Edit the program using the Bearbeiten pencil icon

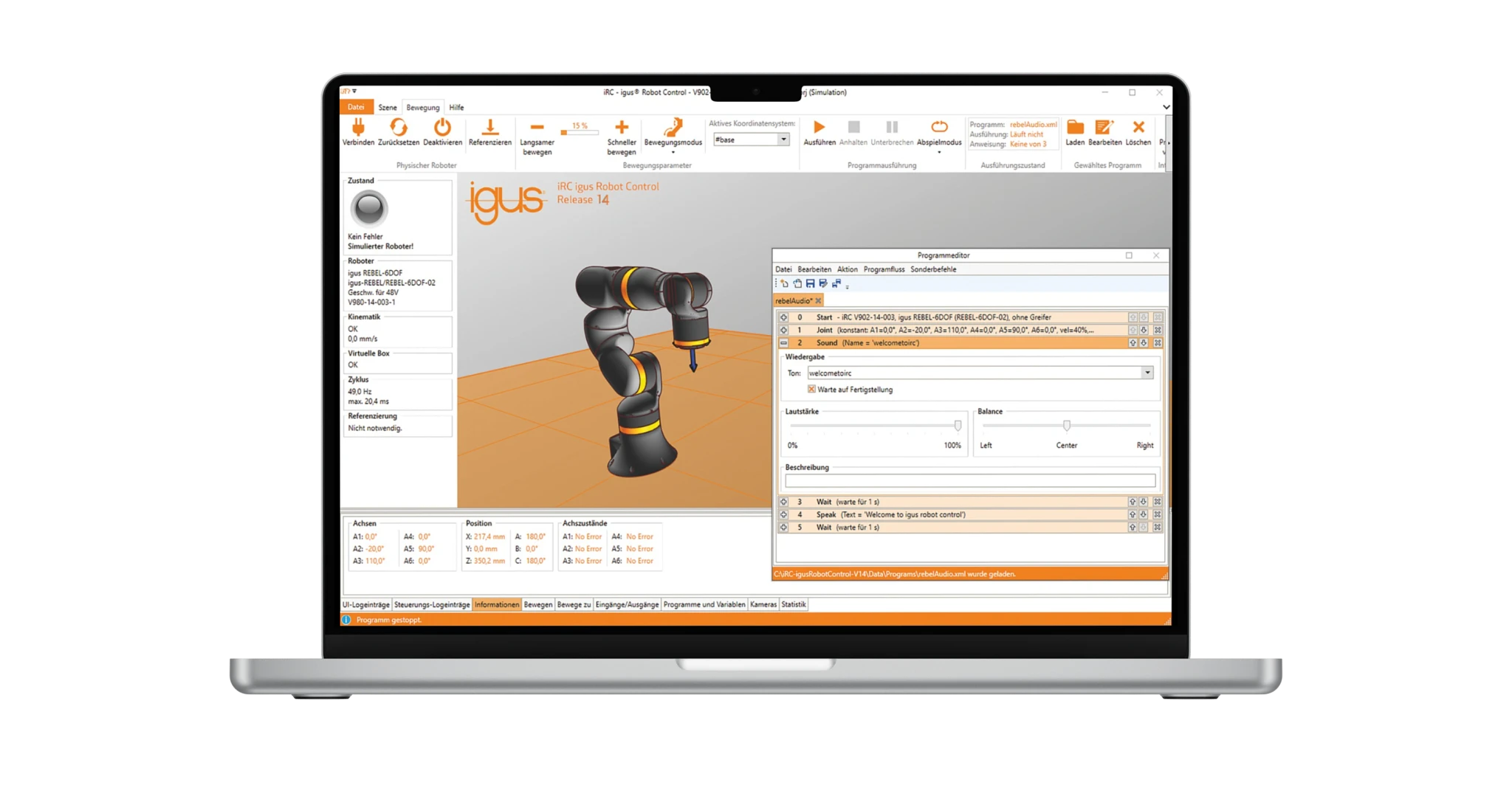[1104, 127]
